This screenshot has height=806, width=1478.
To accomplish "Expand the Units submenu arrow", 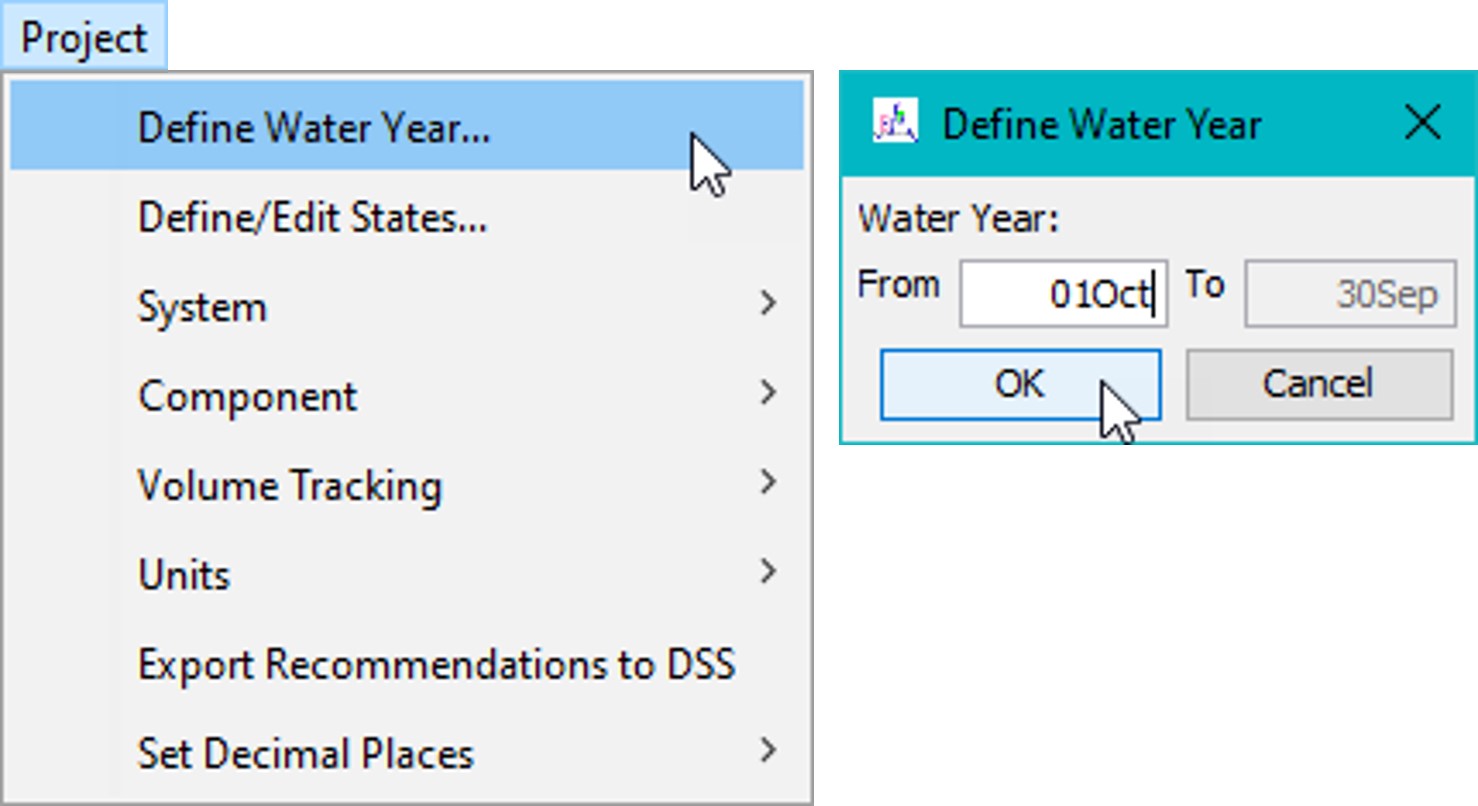I will (768, 571).
